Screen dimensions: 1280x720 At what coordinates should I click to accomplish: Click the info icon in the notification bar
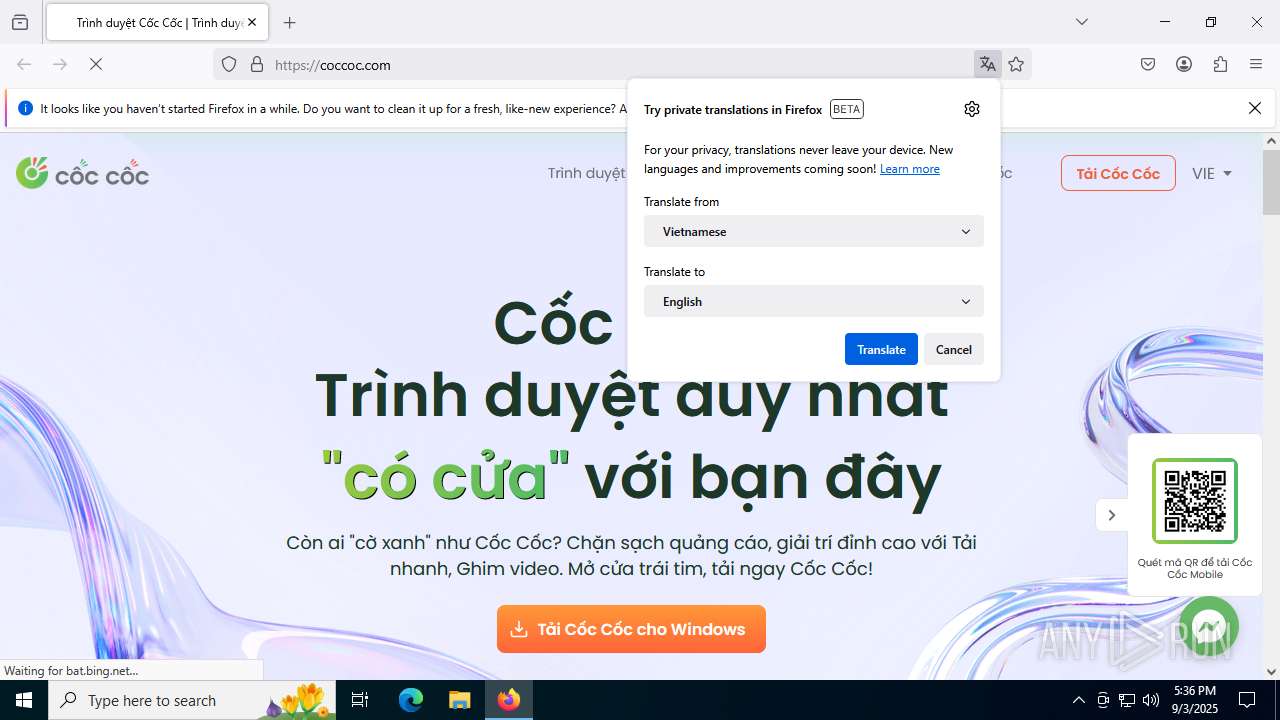pyautogui.click(x=25, y=108)
